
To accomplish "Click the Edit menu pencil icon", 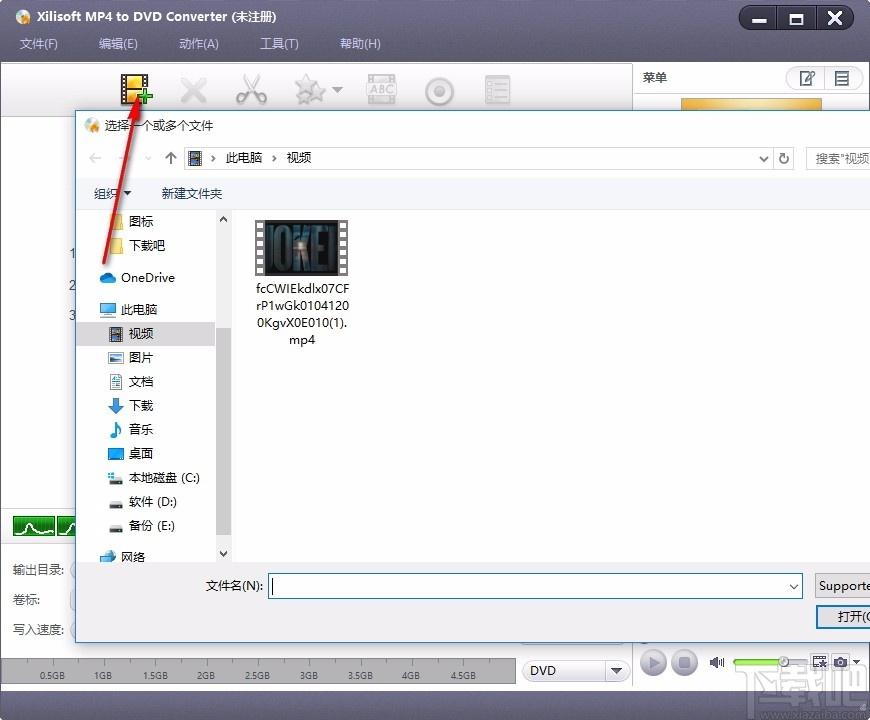I will coord(807,78).
